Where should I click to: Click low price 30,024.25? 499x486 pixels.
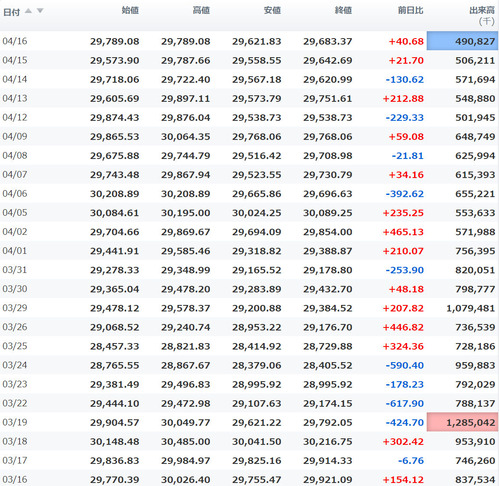(257, 213)
